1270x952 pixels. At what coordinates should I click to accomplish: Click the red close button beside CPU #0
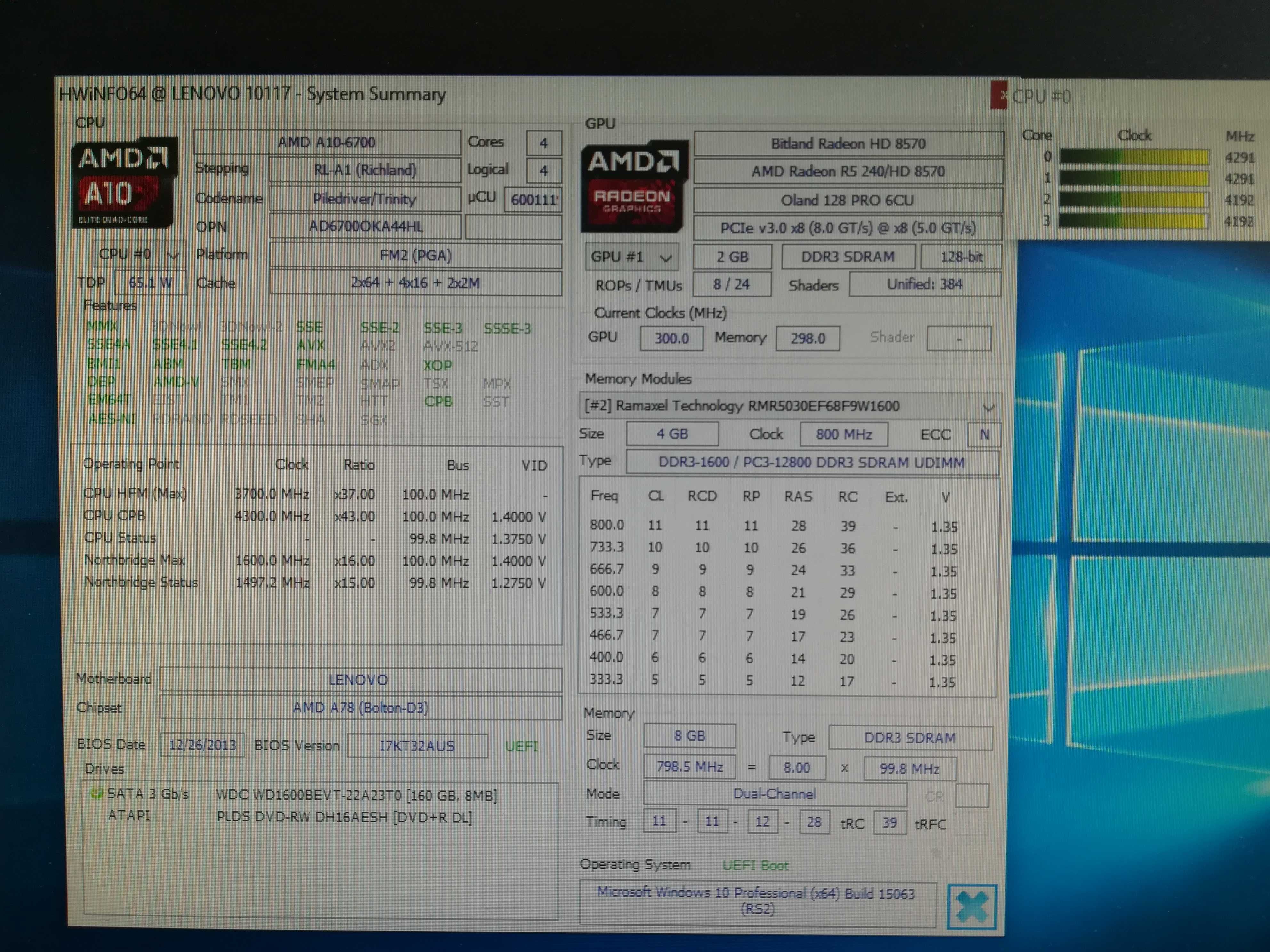click(999, 95)
